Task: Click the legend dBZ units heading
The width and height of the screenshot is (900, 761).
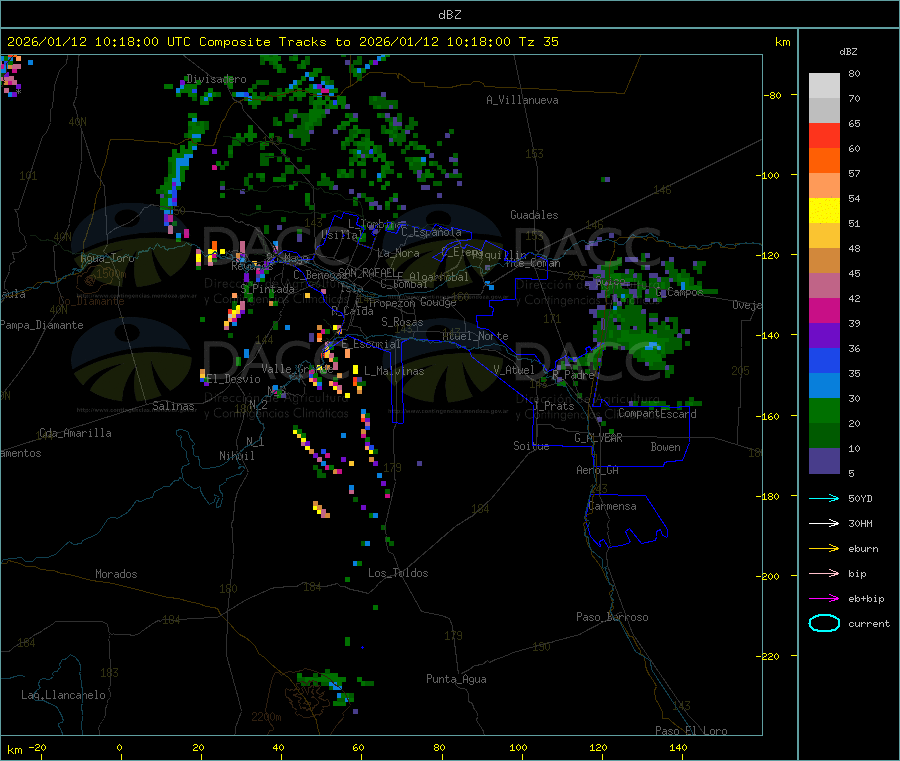Action: [848, 52]
